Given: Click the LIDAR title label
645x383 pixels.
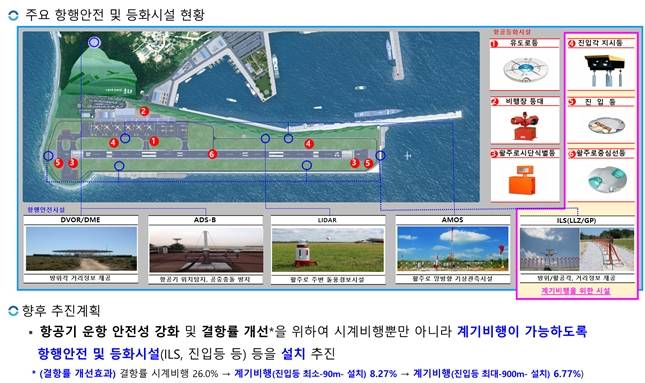Looking at the screenshot, I should pos(327,220).
